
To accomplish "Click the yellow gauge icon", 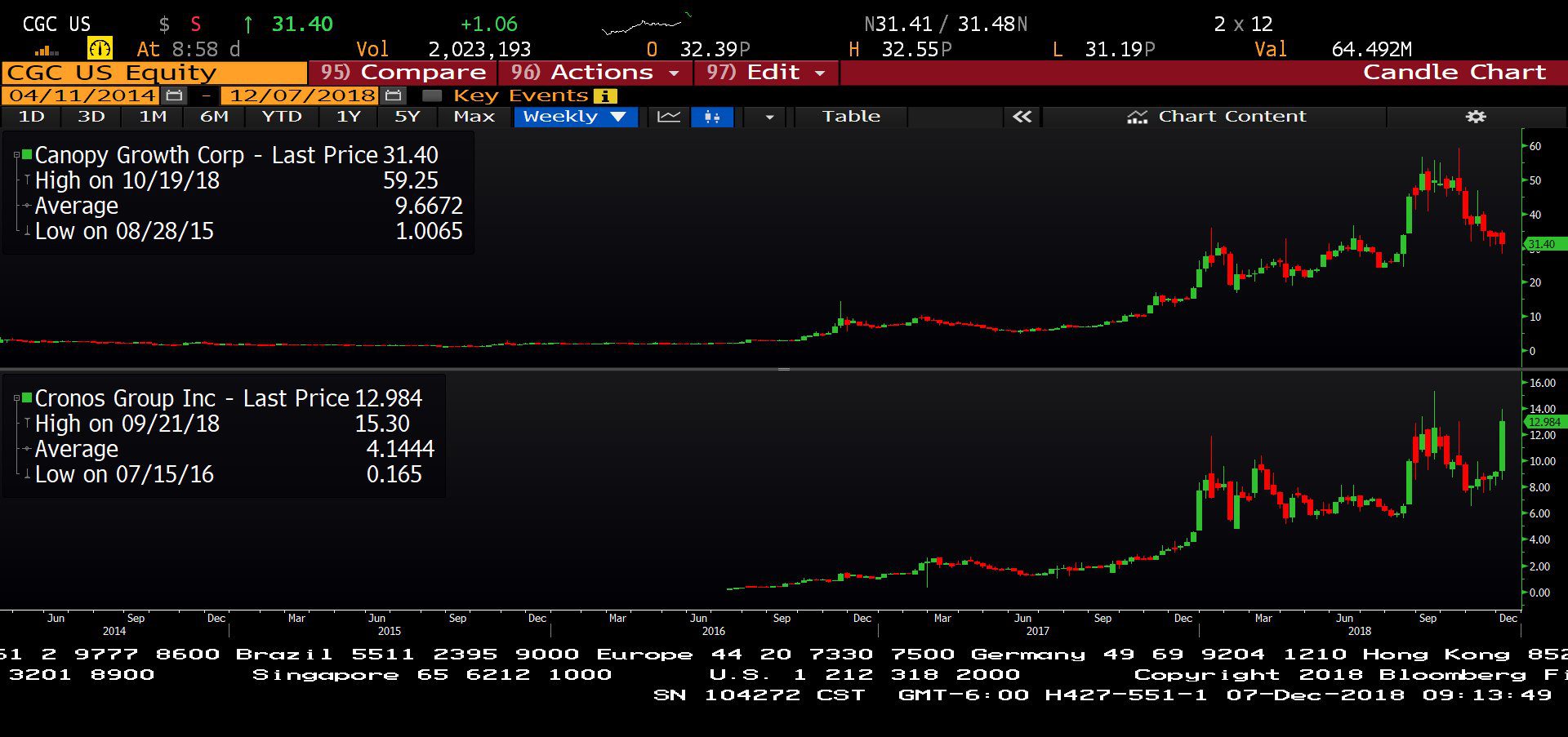I will click(100, 49).
